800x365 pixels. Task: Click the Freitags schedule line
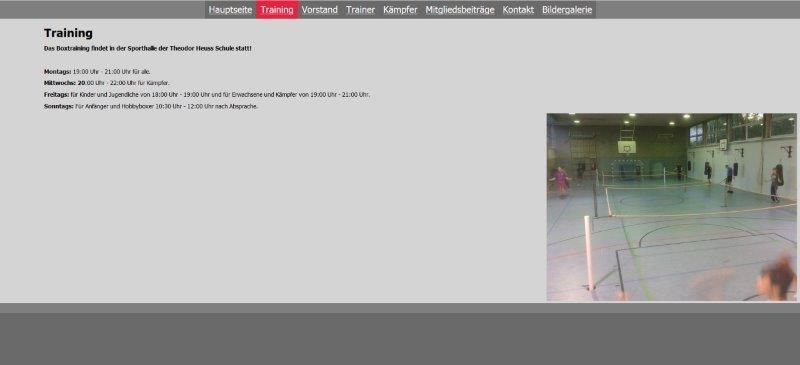(x=207, y=94)
